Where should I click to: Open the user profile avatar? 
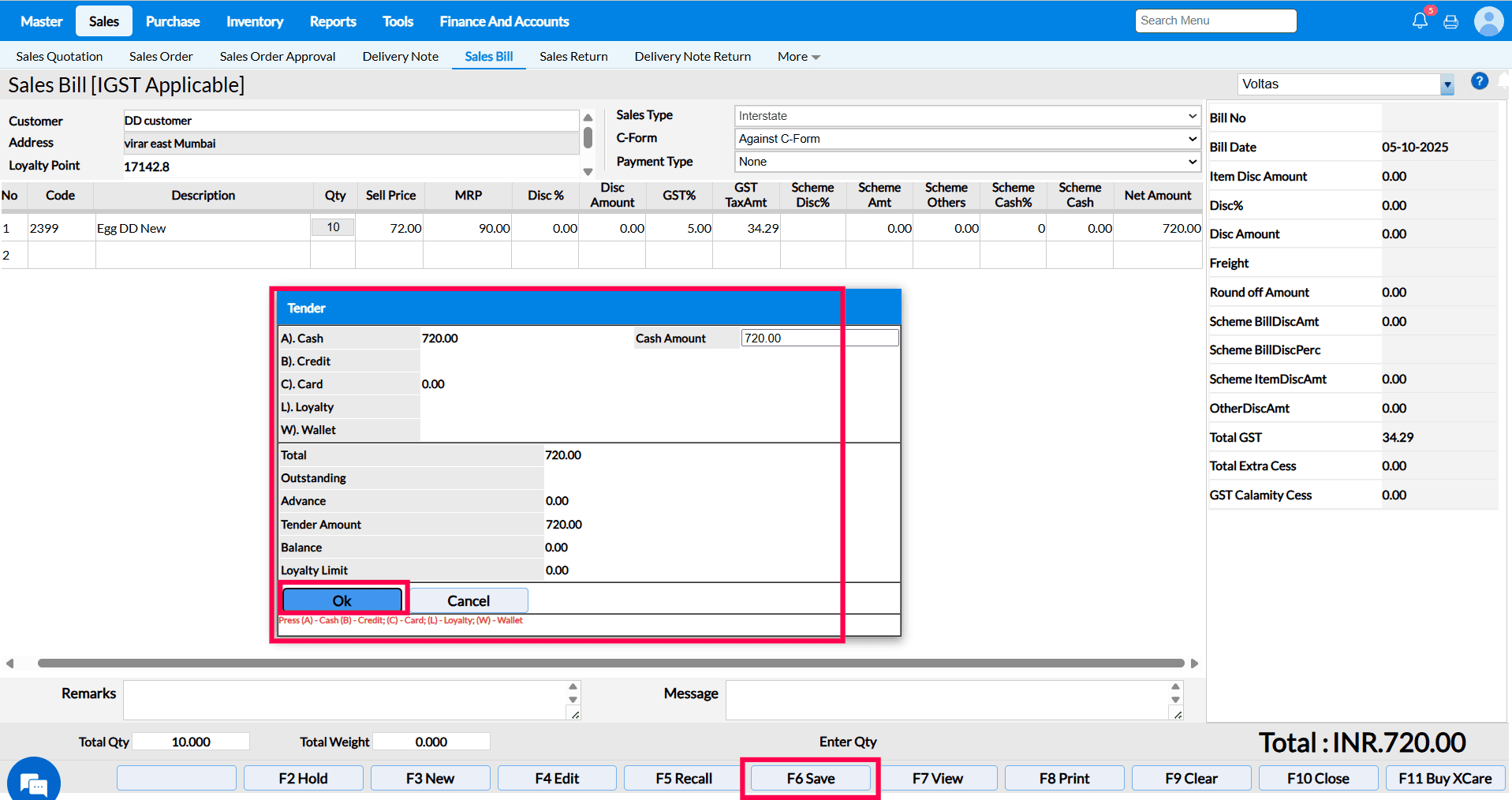[1488, 21]
